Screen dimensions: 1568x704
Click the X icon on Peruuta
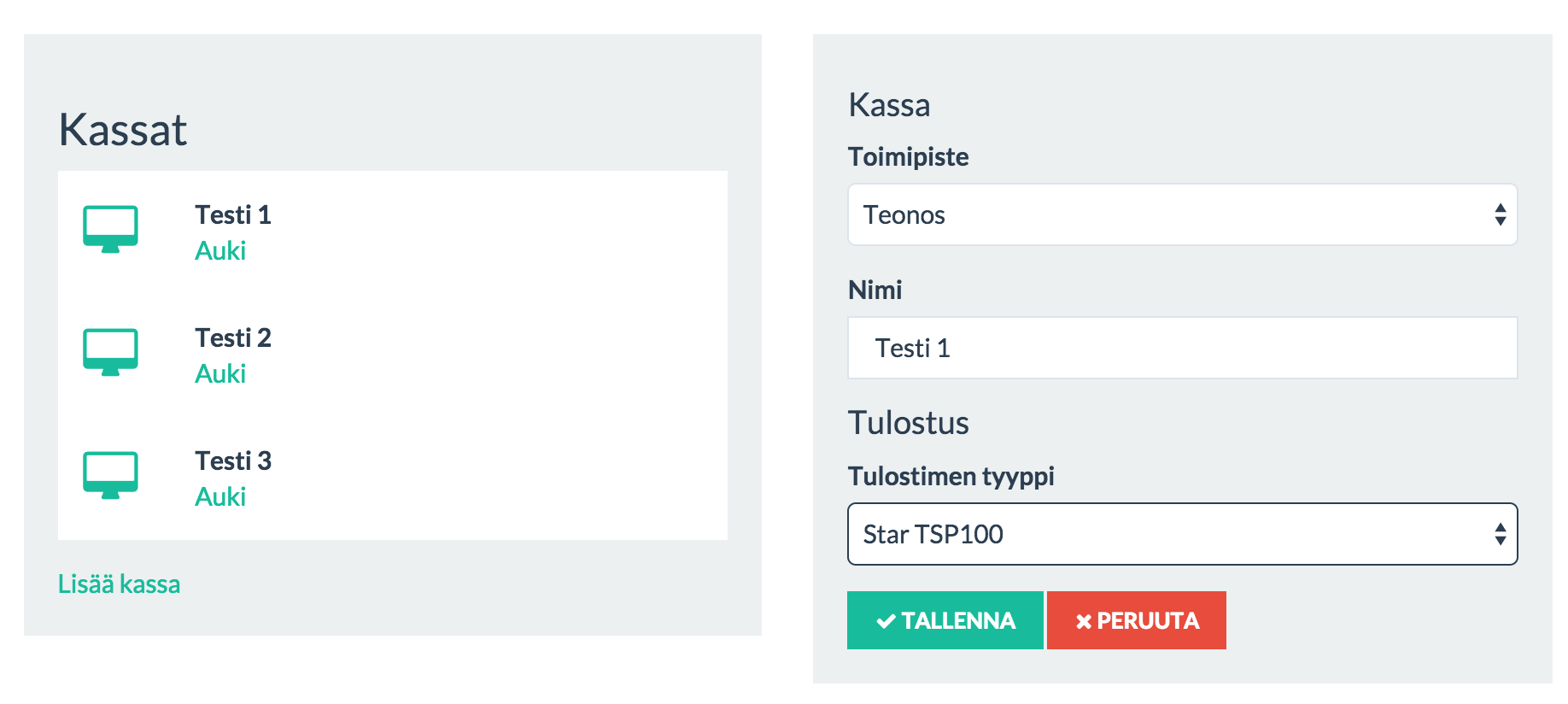pyautogui.click(x=1084, y=621)
